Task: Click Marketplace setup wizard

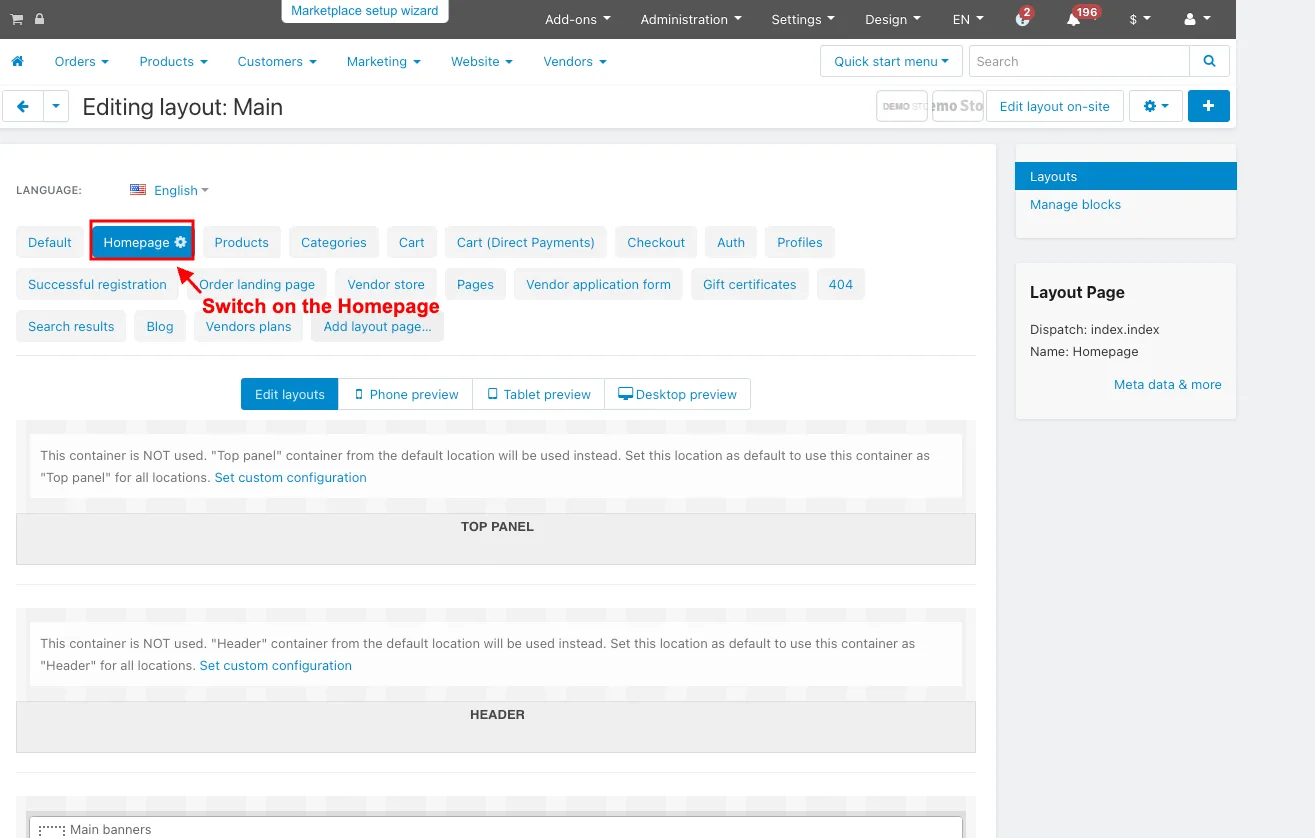Action: point(365,11)
